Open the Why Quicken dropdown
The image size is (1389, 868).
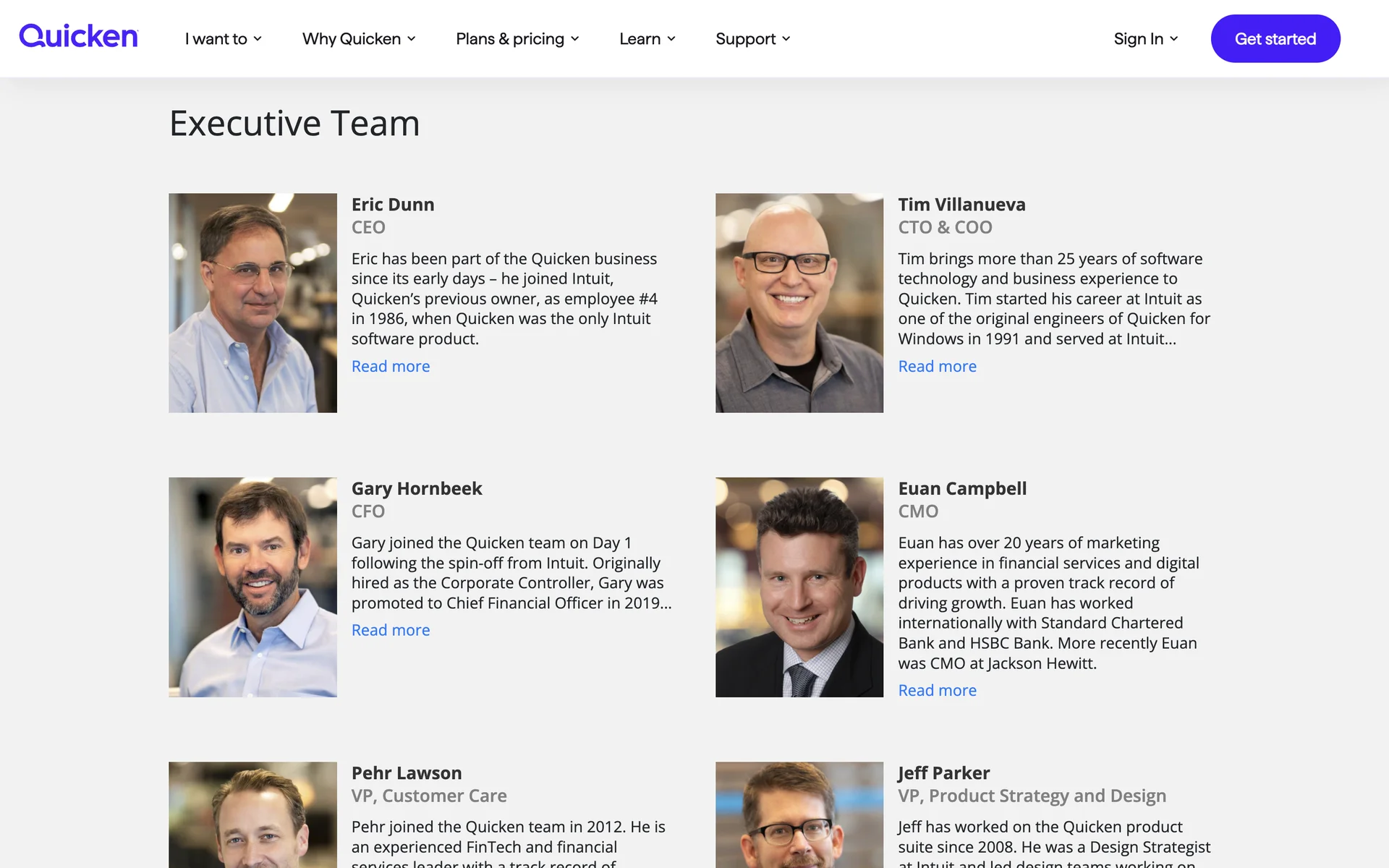click(x=359, y=39)
